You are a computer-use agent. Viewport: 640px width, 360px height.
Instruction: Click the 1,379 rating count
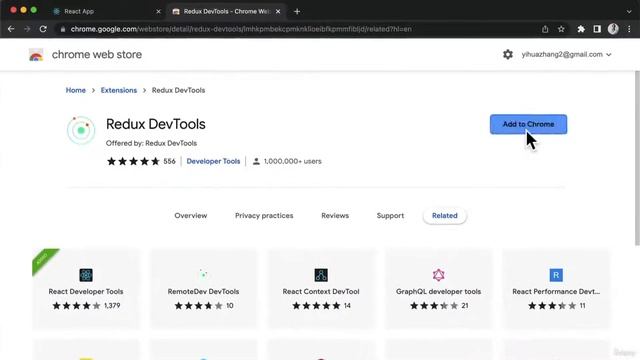(x=112, y=305)
